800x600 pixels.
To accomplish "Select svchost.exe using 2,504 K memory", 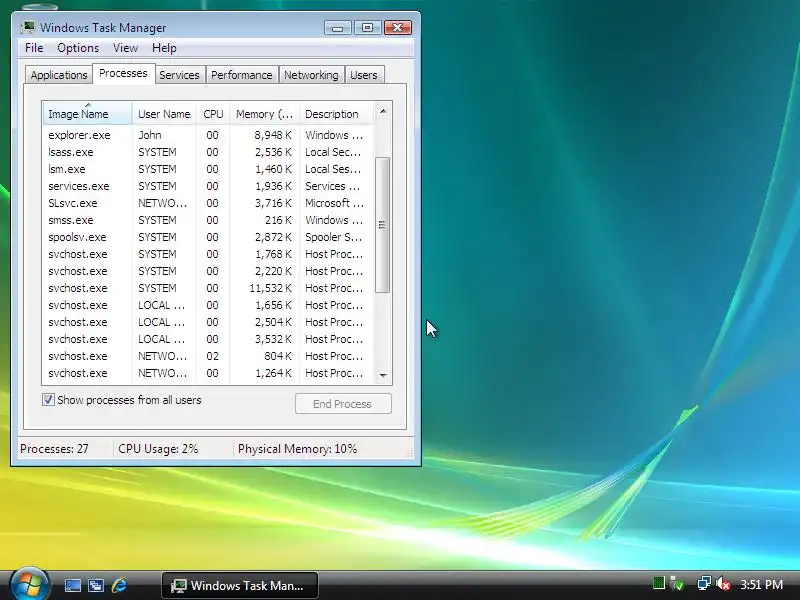I will [x=209, y=322].
